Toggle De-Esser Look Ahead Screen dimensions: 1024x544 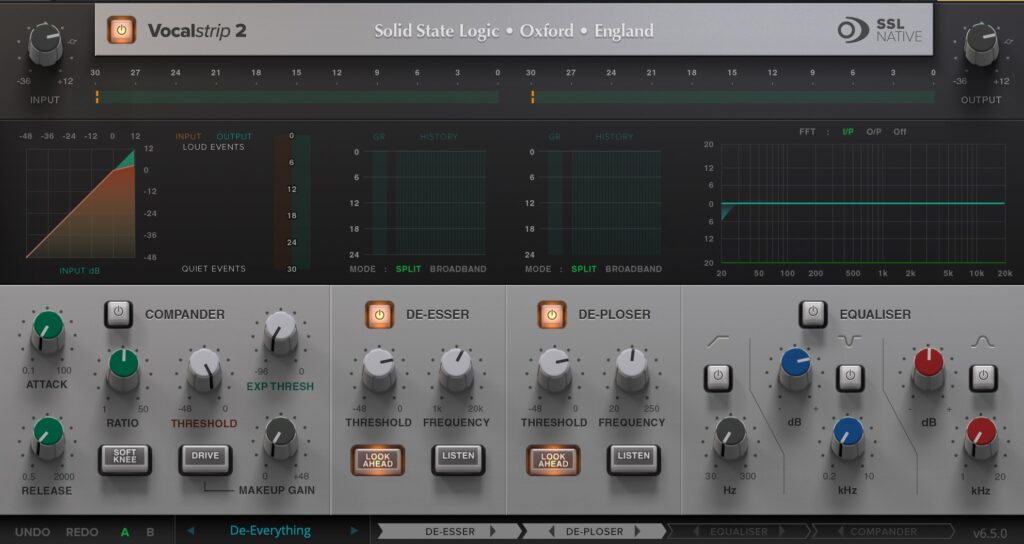378,460
